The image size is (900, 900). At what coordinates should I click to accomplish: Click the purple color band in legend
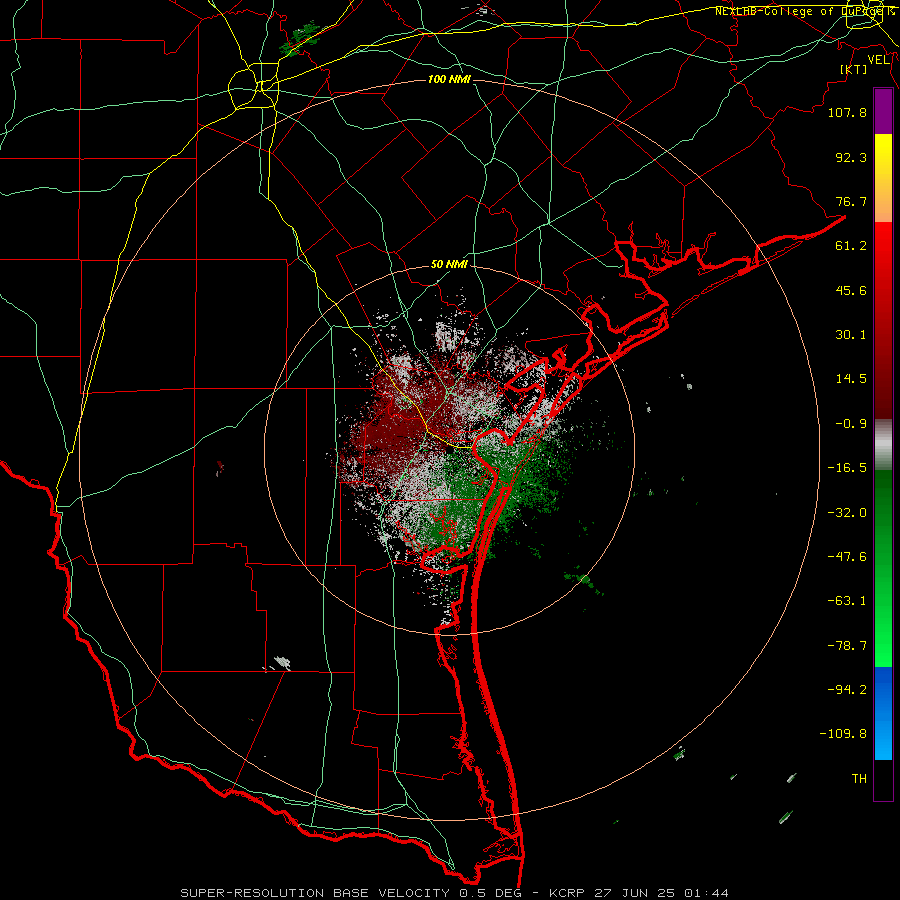883,112
